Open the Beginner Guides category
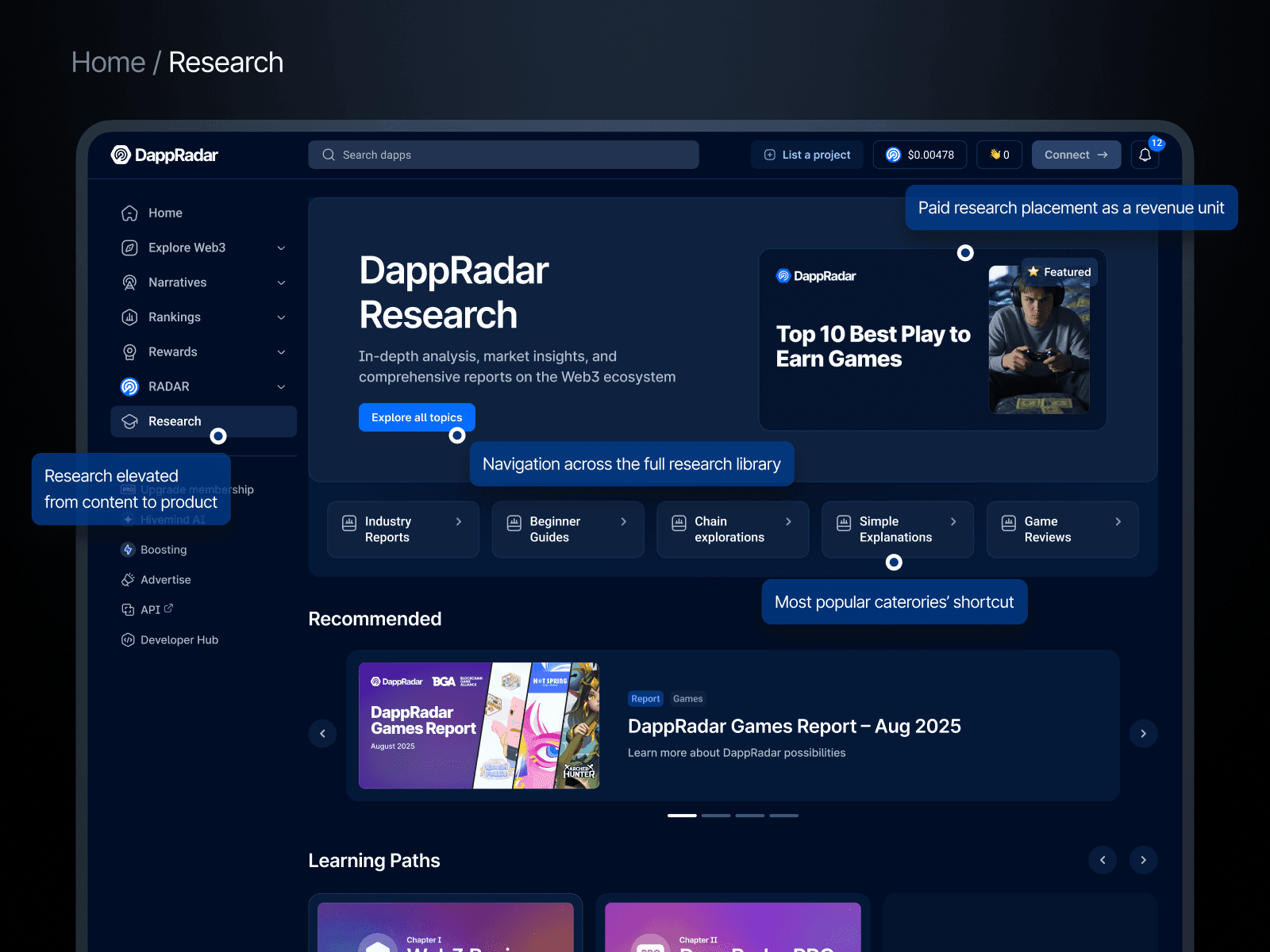The image size is (1270, 952). (x=568, y=529)
